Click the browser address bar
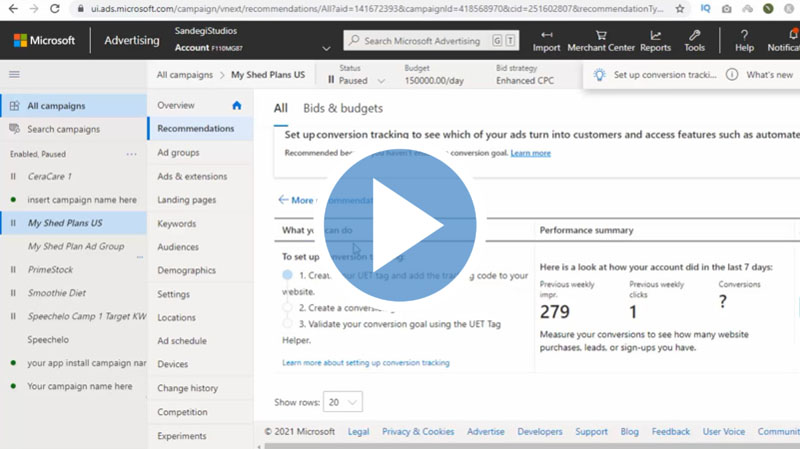Viewport: 800px width, 449px height. pyautogui.click(x=378, y=9)
